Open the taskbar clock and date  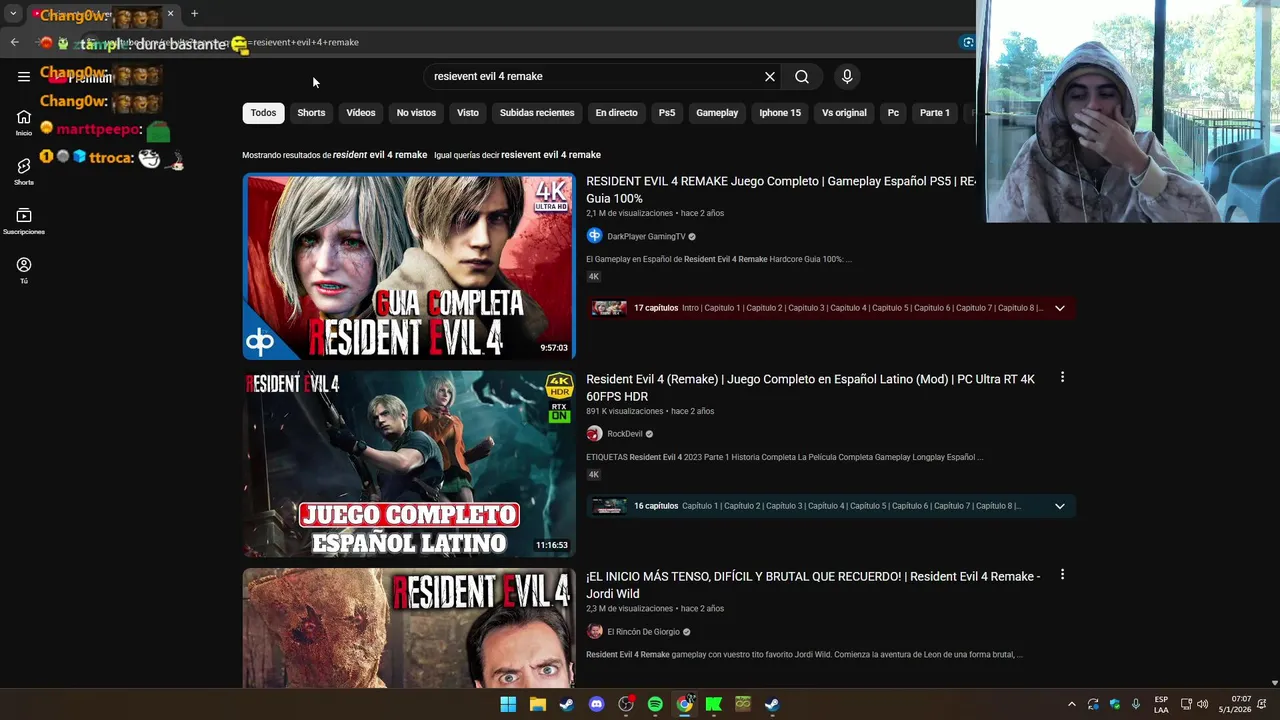click(x=1235, y=704)
